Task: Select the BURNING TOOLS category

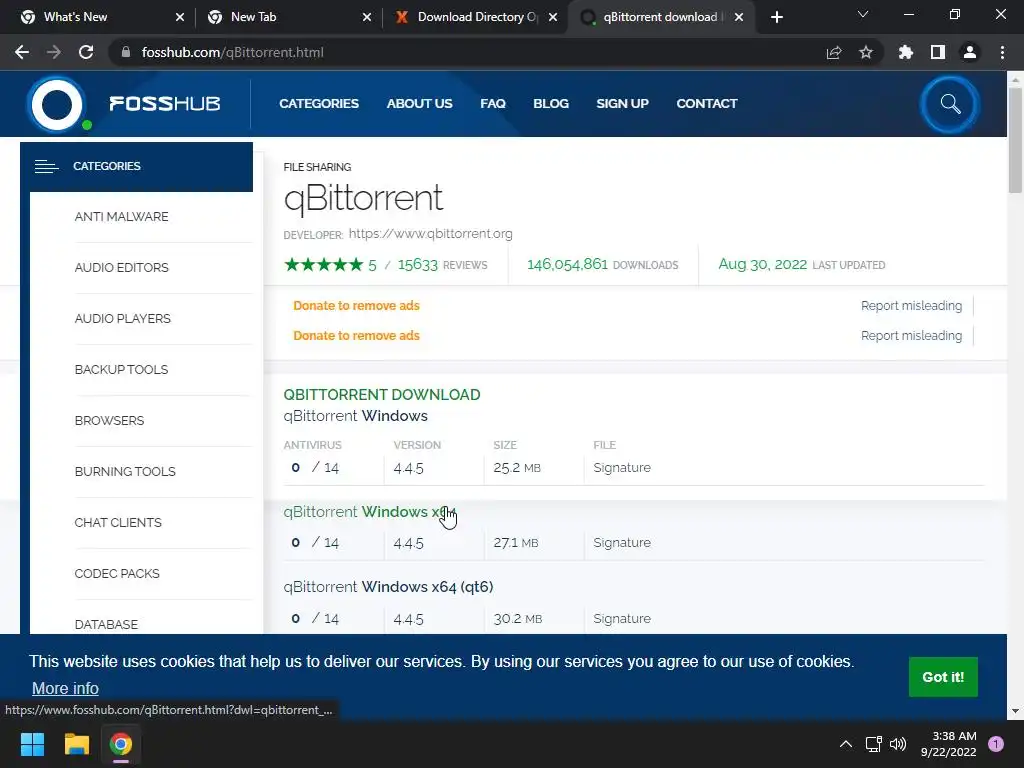Action: [x=125, y=472]
